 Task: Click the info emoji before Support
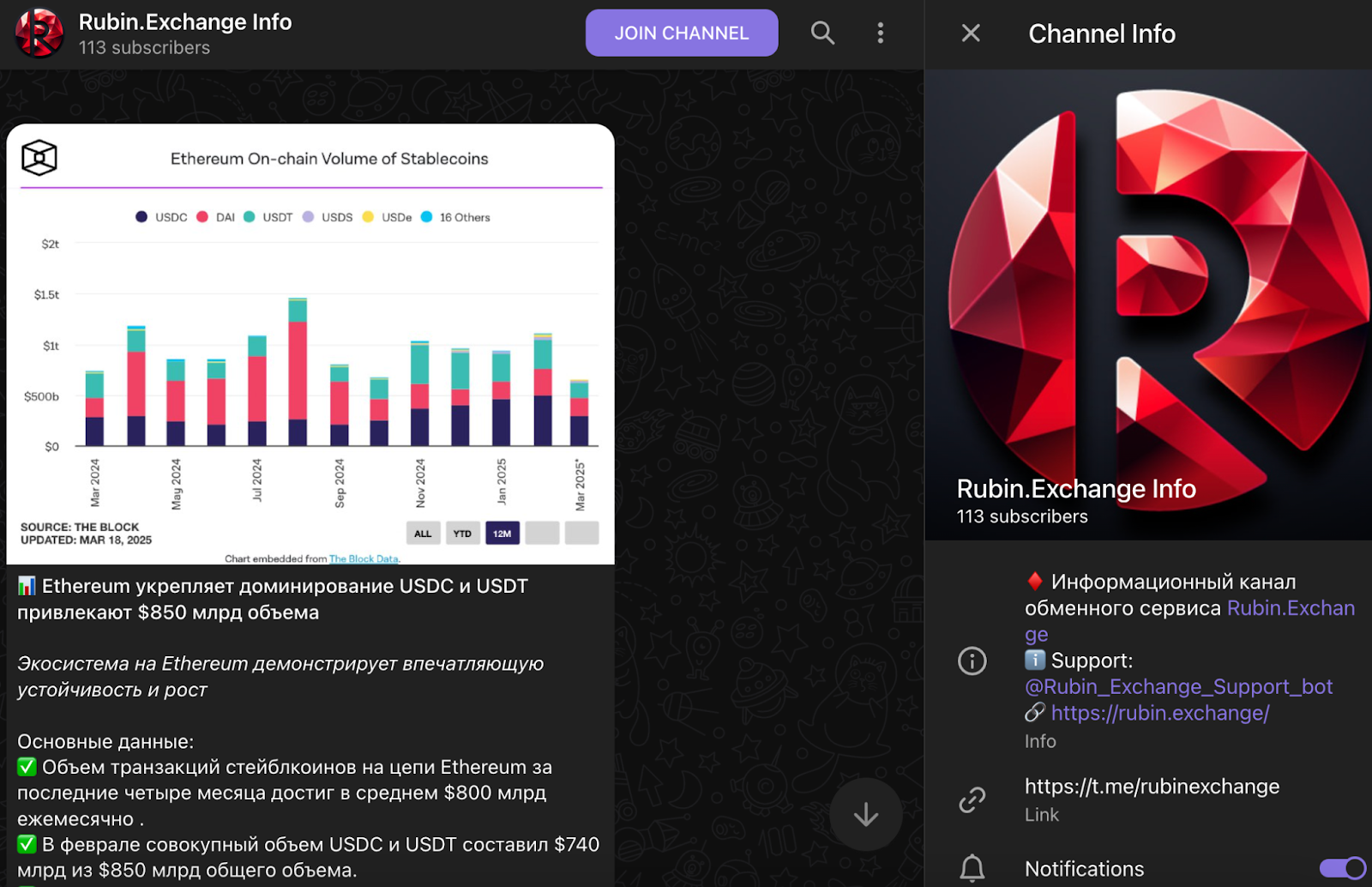tap(1035, 660)
